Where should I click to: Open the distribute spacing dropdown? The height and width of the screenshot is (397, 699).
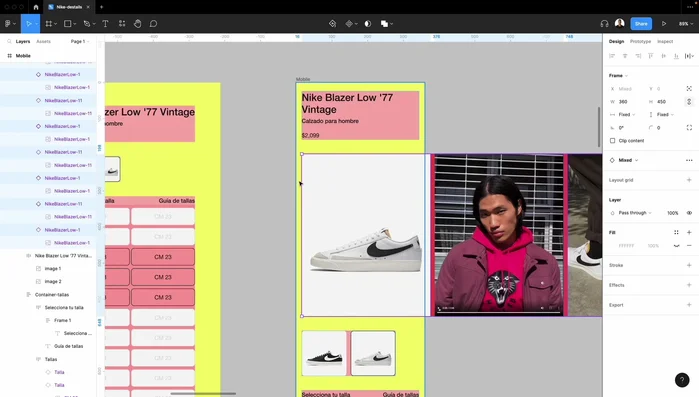pyautogui.click(x=689, y=56)
